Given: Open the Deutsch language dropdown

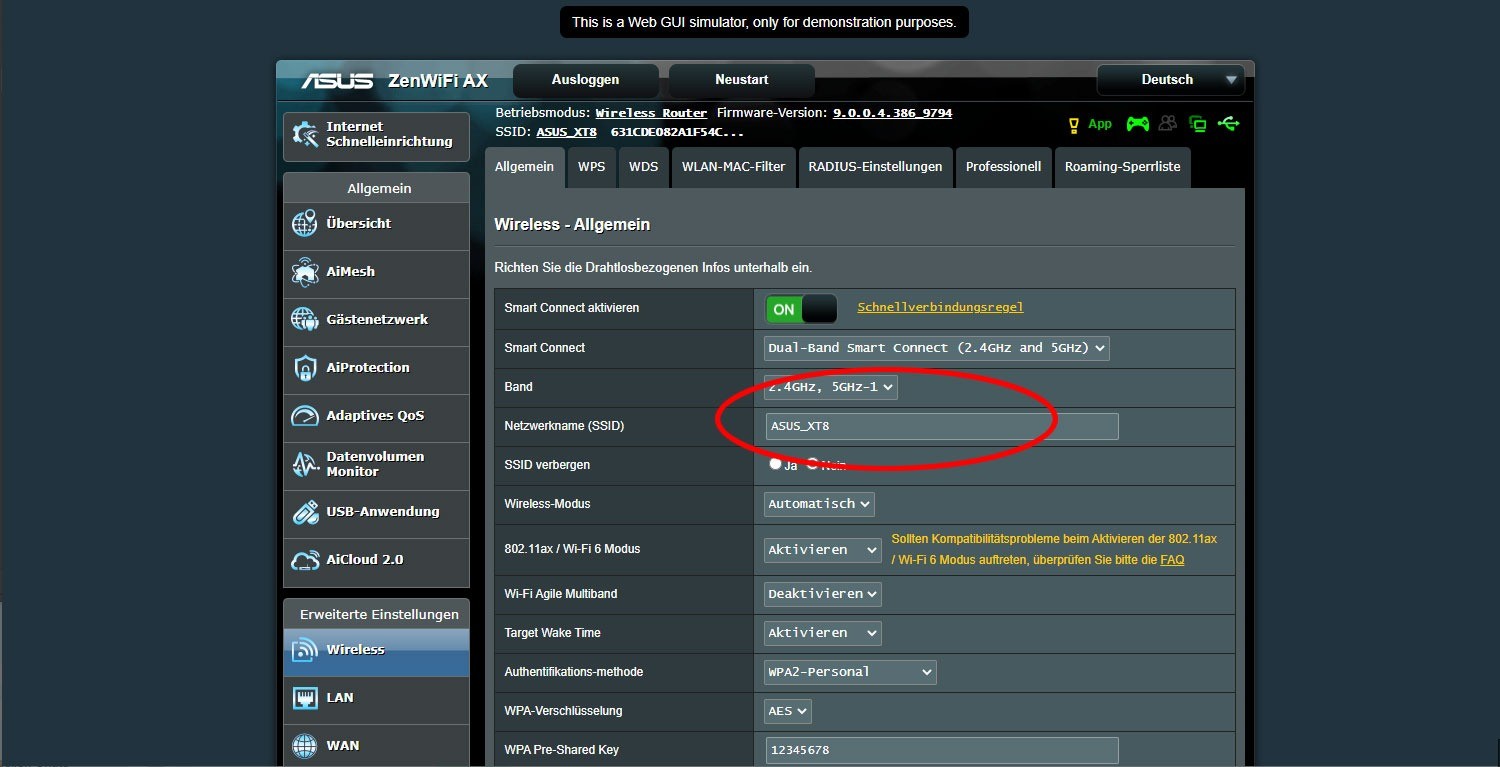Looking at the screenshot, I should (x=1170, y=80).
